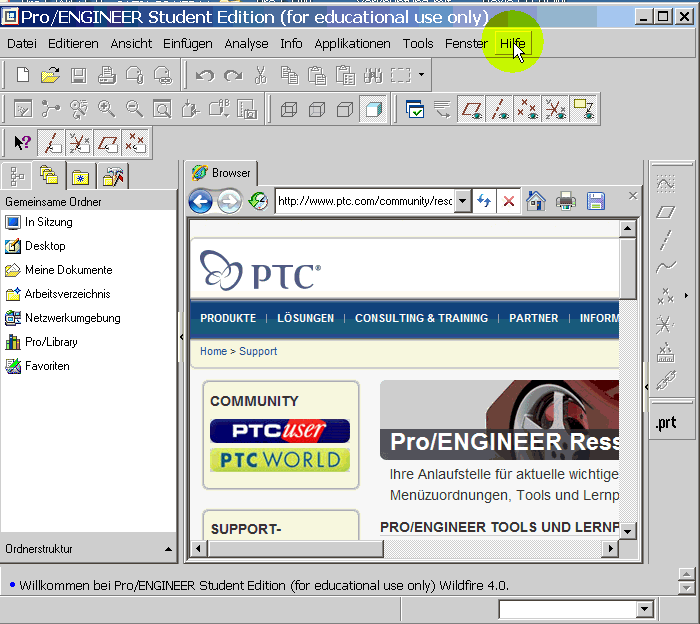Open the Einfügen menu
Viewport: 700px width, 624px height.
click(x=188, y=44)
